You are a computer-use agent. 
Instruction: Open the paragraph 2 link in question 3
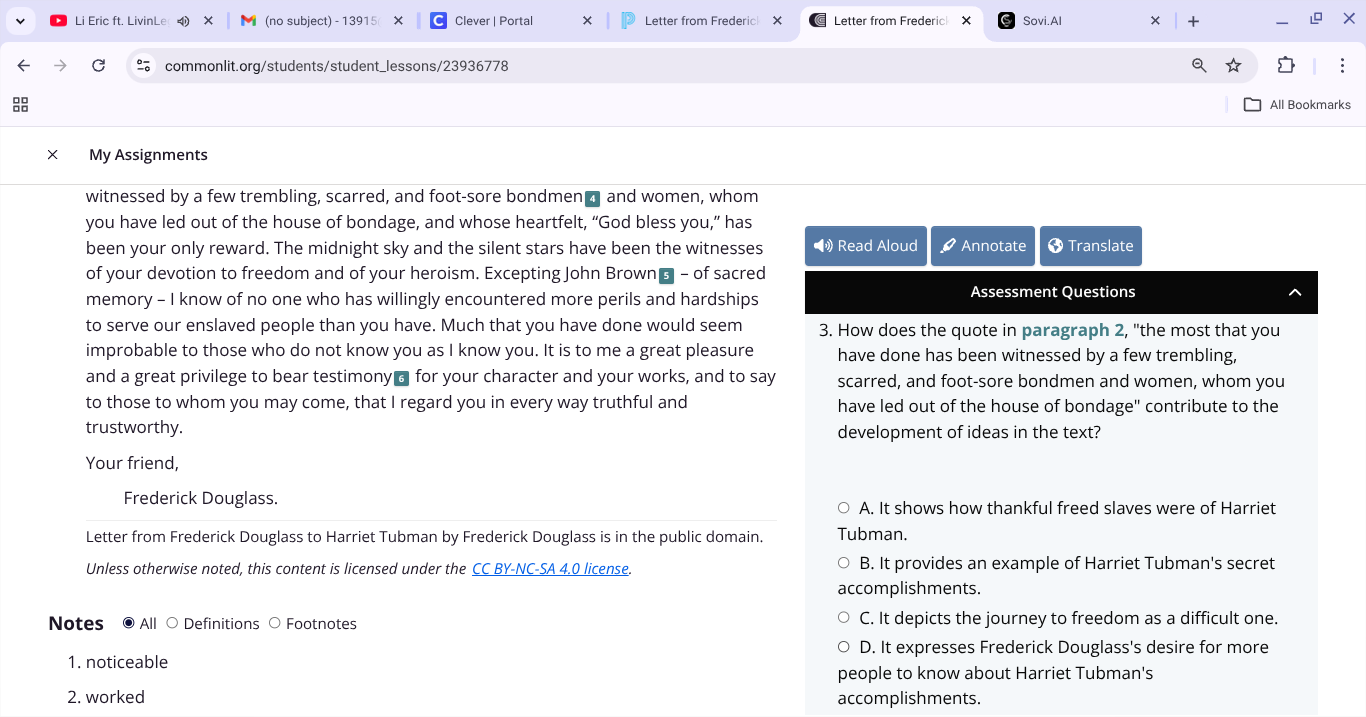point(1072,329)
